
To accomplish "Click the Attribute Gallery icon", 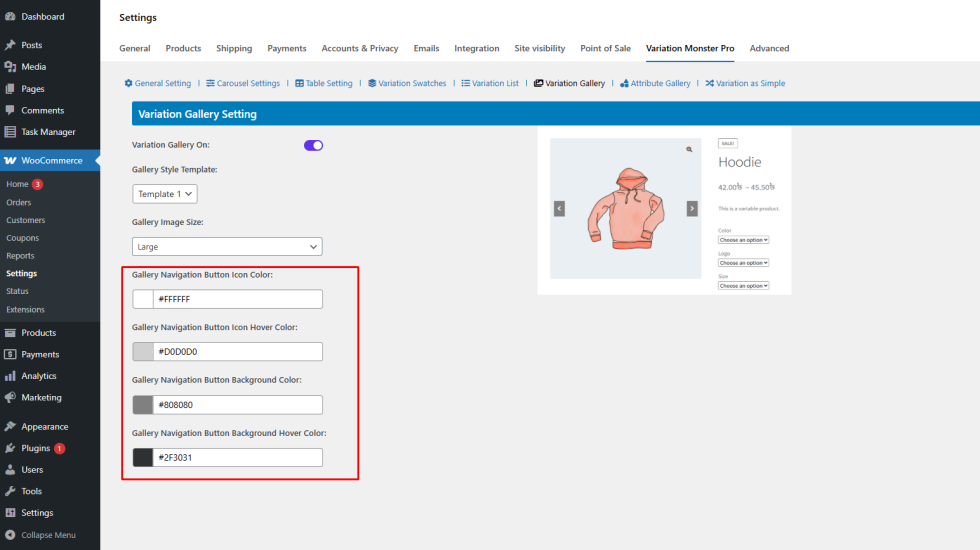I will (624, 83).
